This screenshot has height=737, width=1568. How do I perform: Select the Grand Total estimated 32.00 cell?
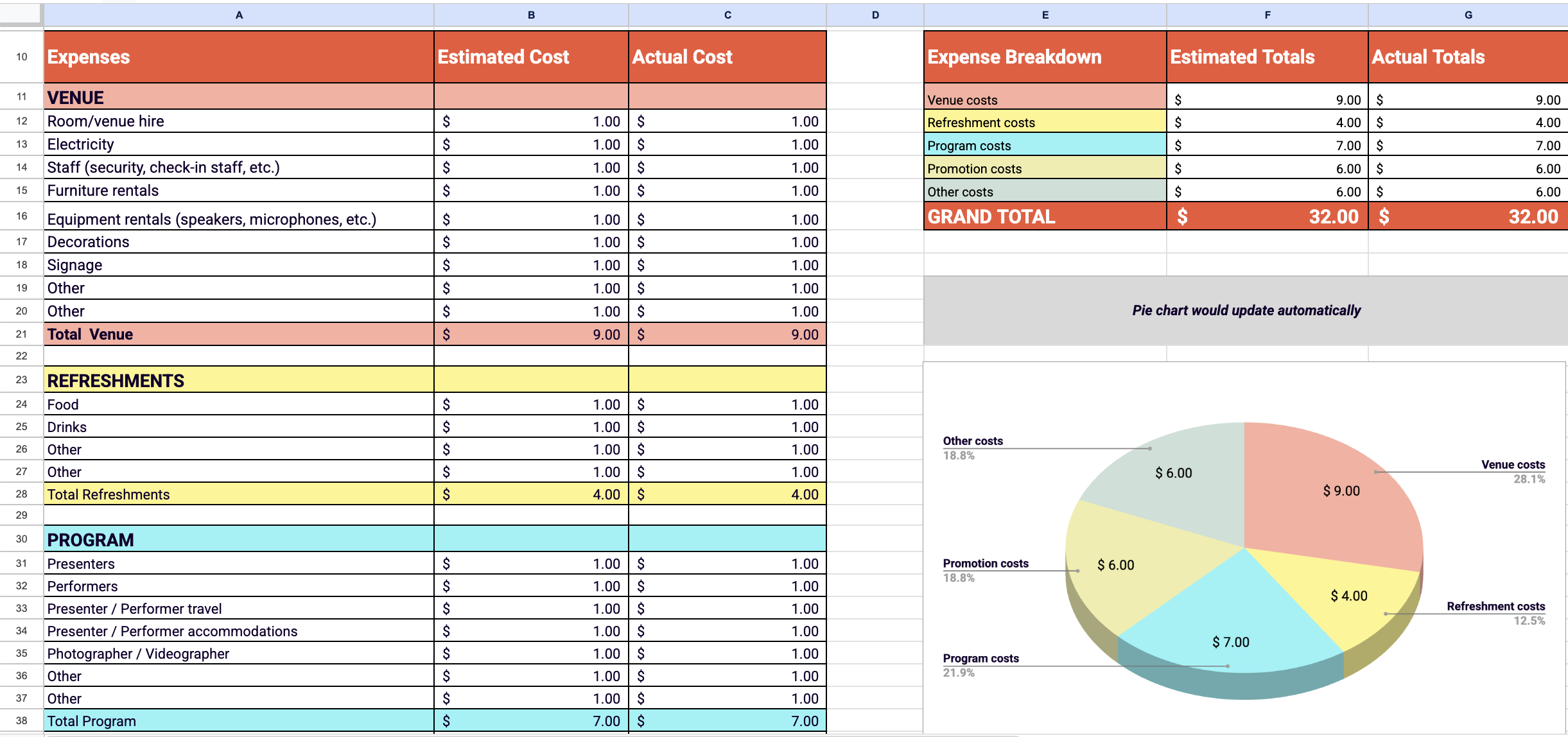click(x=1267, y=216)
